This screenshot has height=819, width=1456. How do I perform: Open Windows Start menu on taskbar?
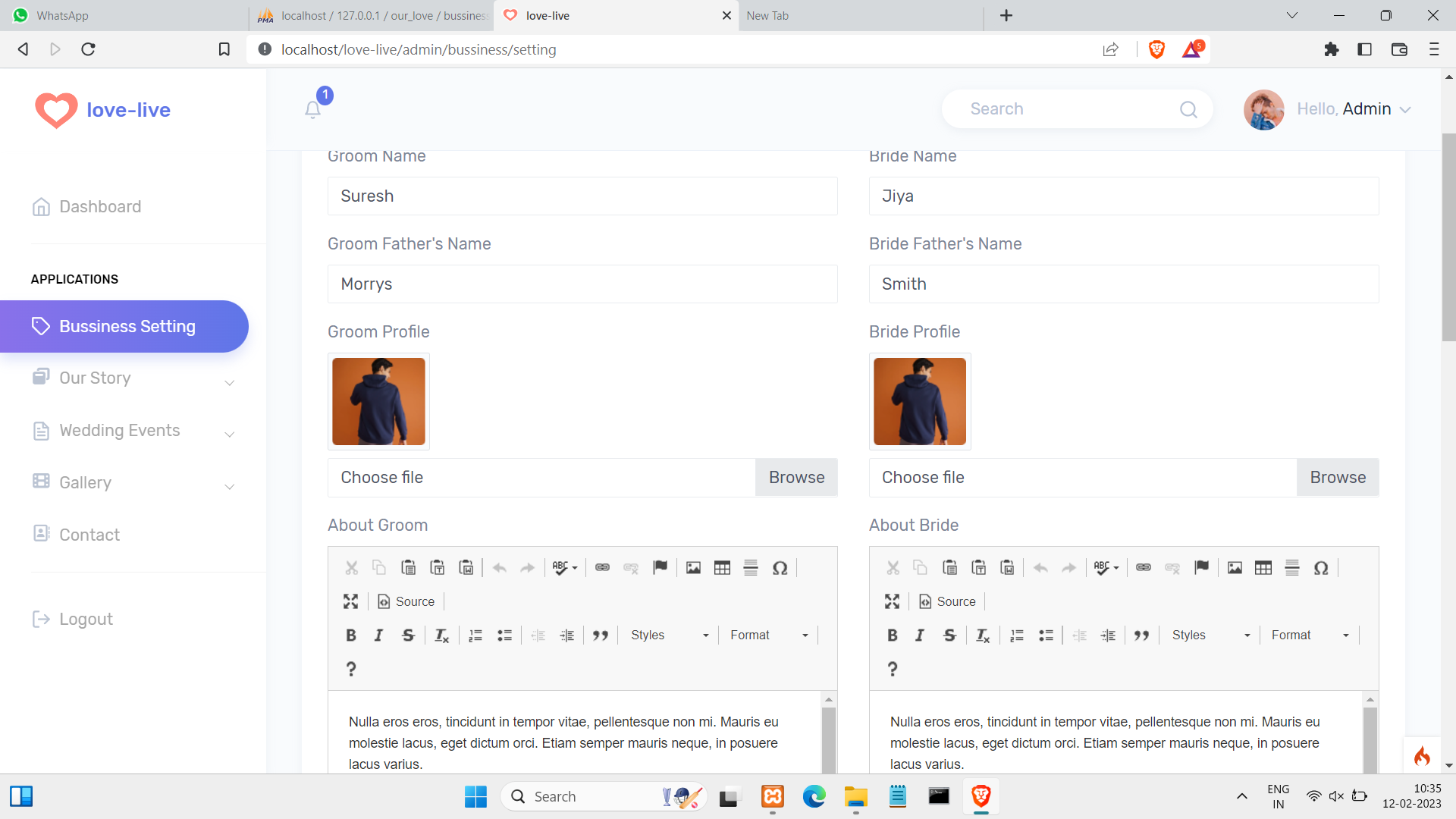coord(475,796)
